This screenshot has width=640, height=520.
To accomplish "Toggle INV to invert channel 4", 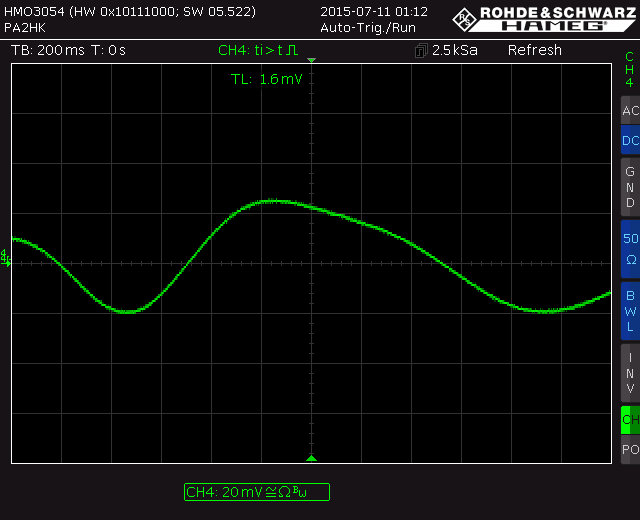I will pos(629,372).
